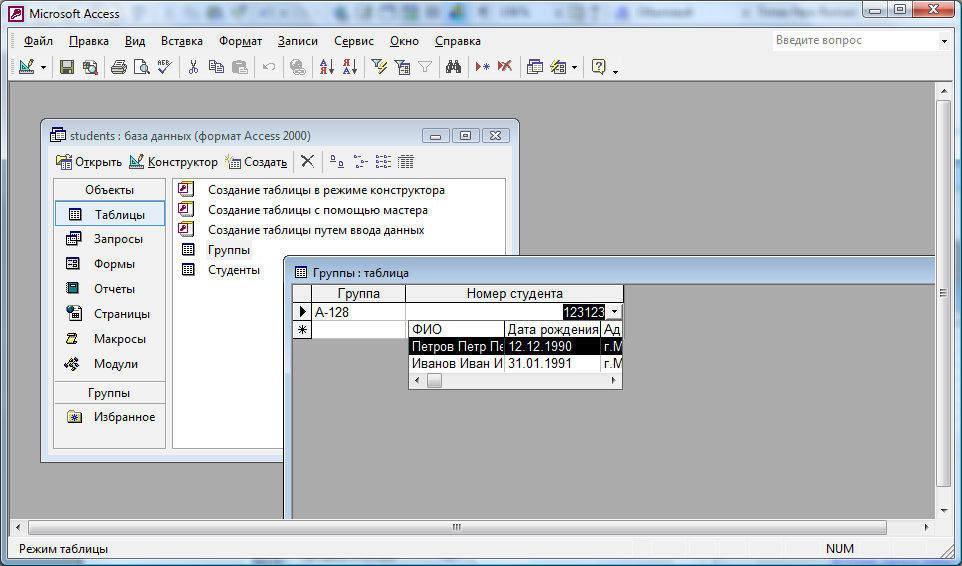Sort descending Я-А icon
Screen dimensions: 962x566
[x=350, y=67]
